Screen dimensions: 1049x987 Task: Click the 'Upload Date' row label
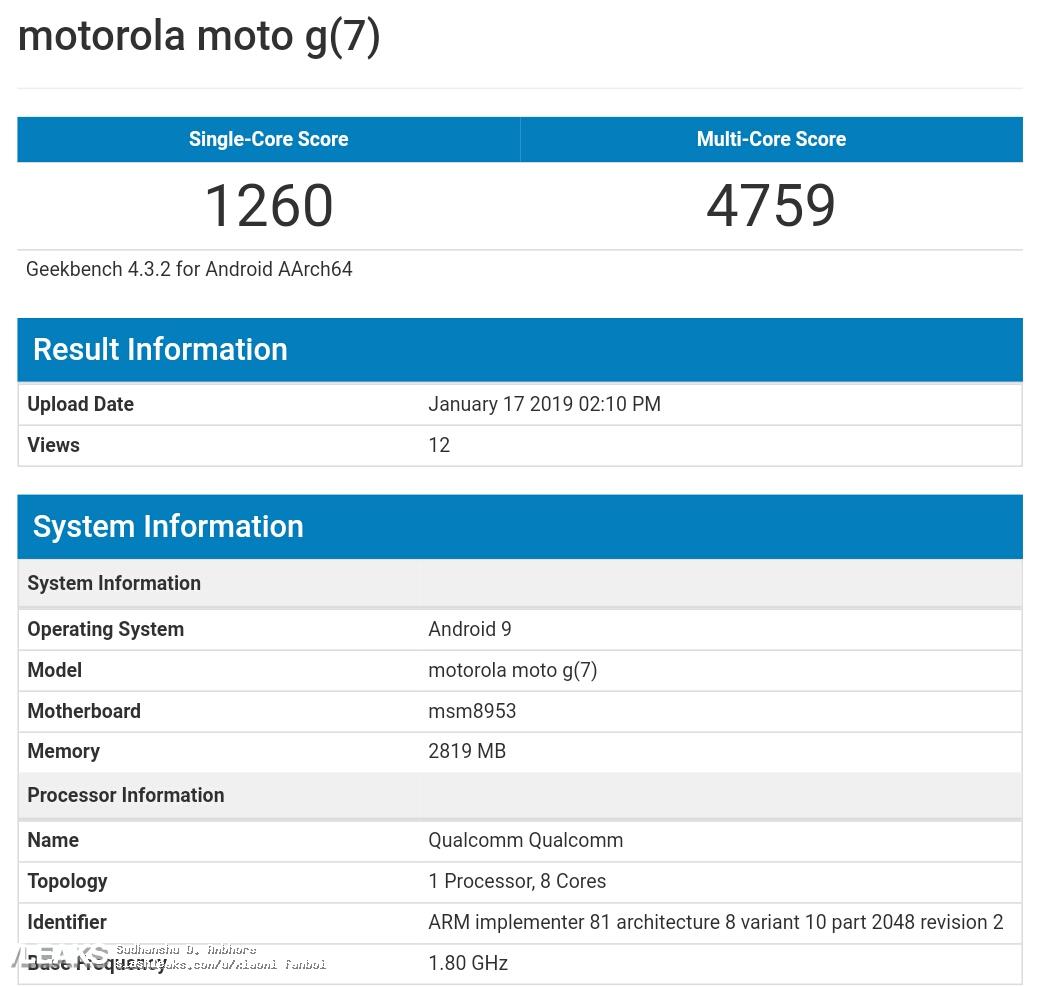(80, 404)
